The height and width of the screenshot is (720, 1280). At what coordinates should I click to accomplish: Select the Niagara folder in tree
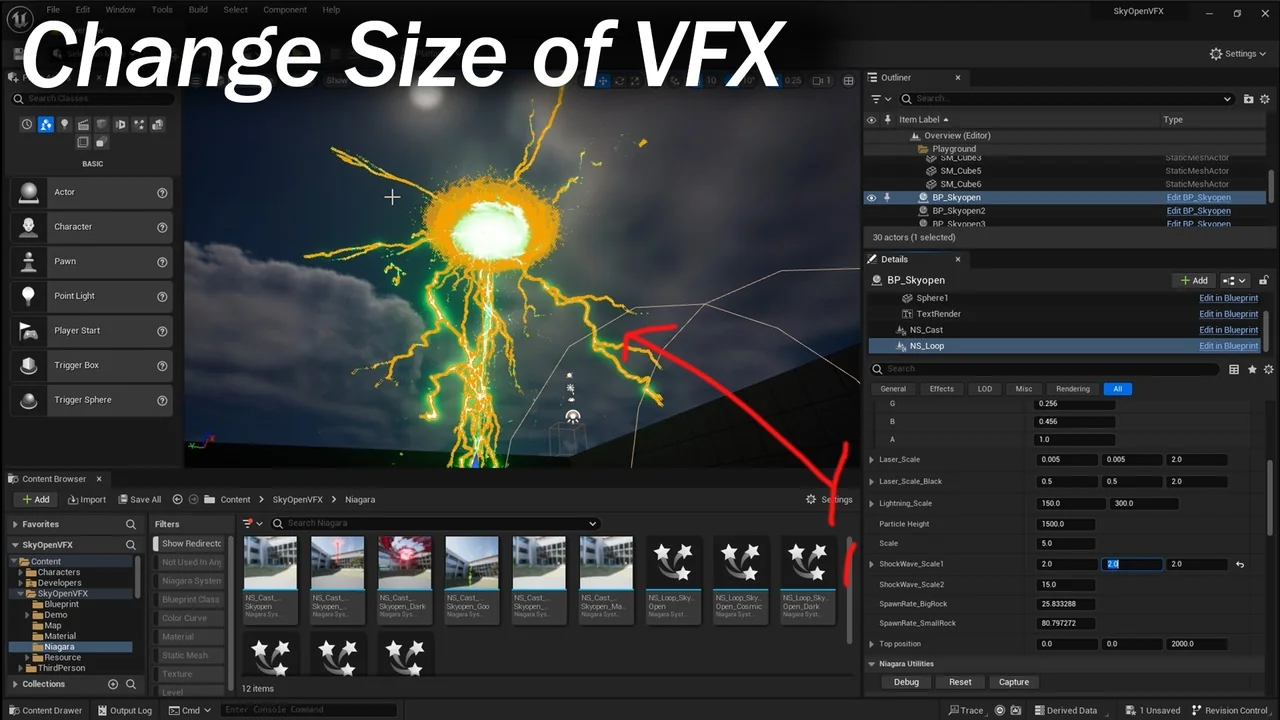59,647
